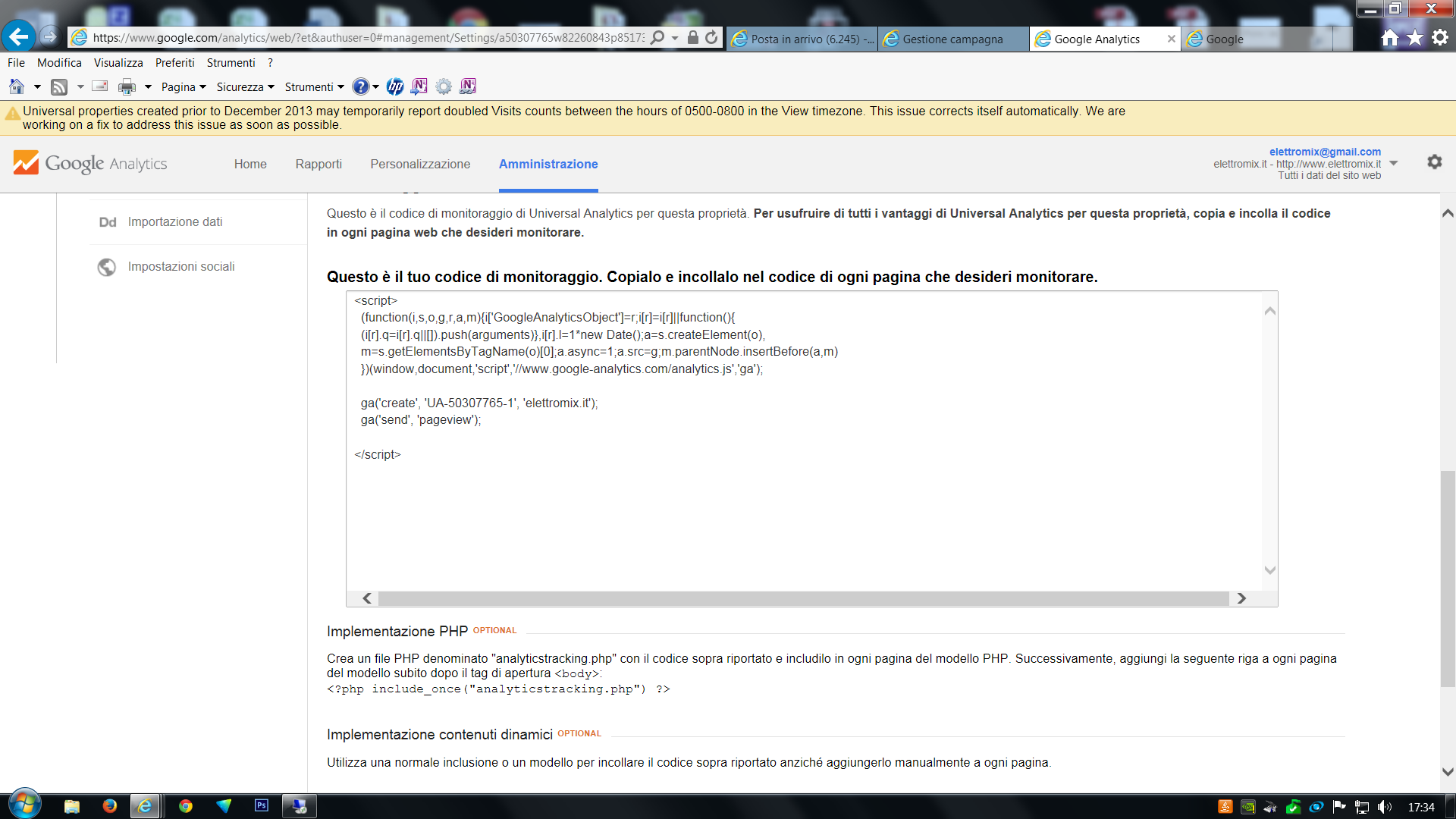
Task: Click the search magnifier in address bar
Action: 657,37
